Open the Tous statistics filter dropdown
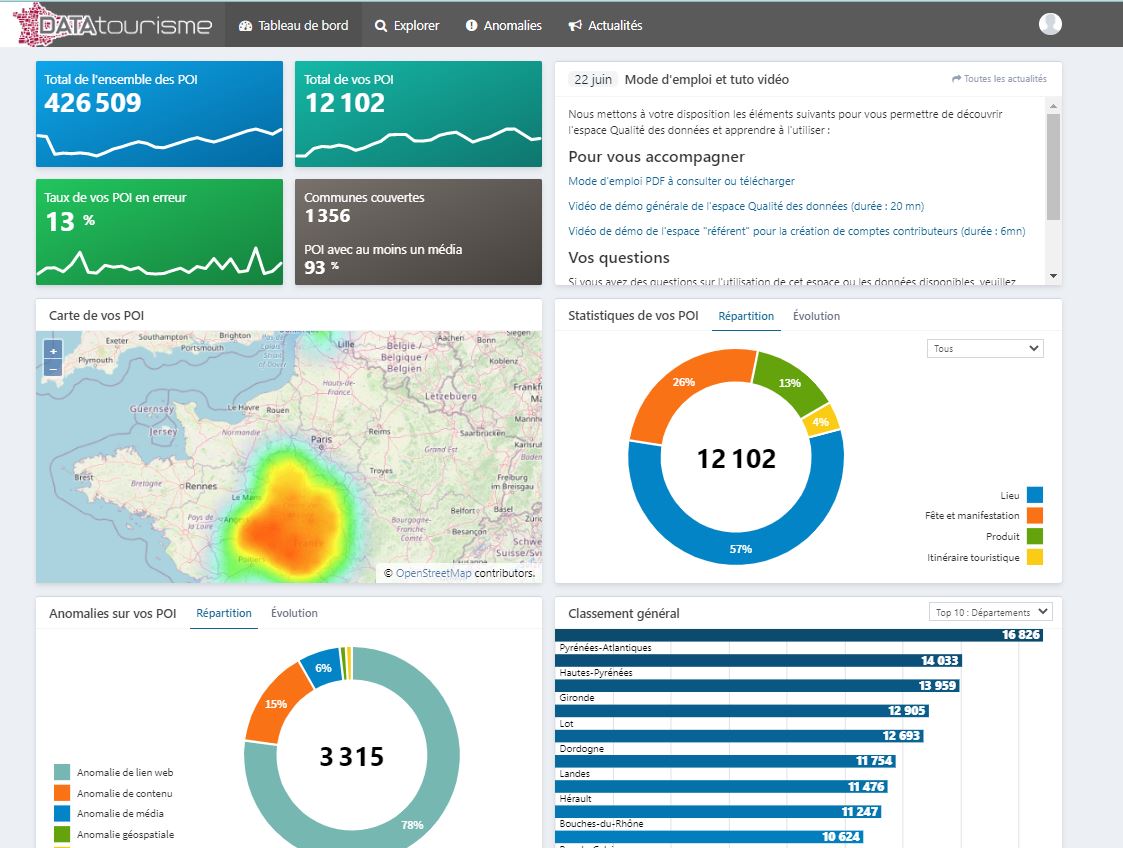1123x848 pixels. (x=985, y=349)
